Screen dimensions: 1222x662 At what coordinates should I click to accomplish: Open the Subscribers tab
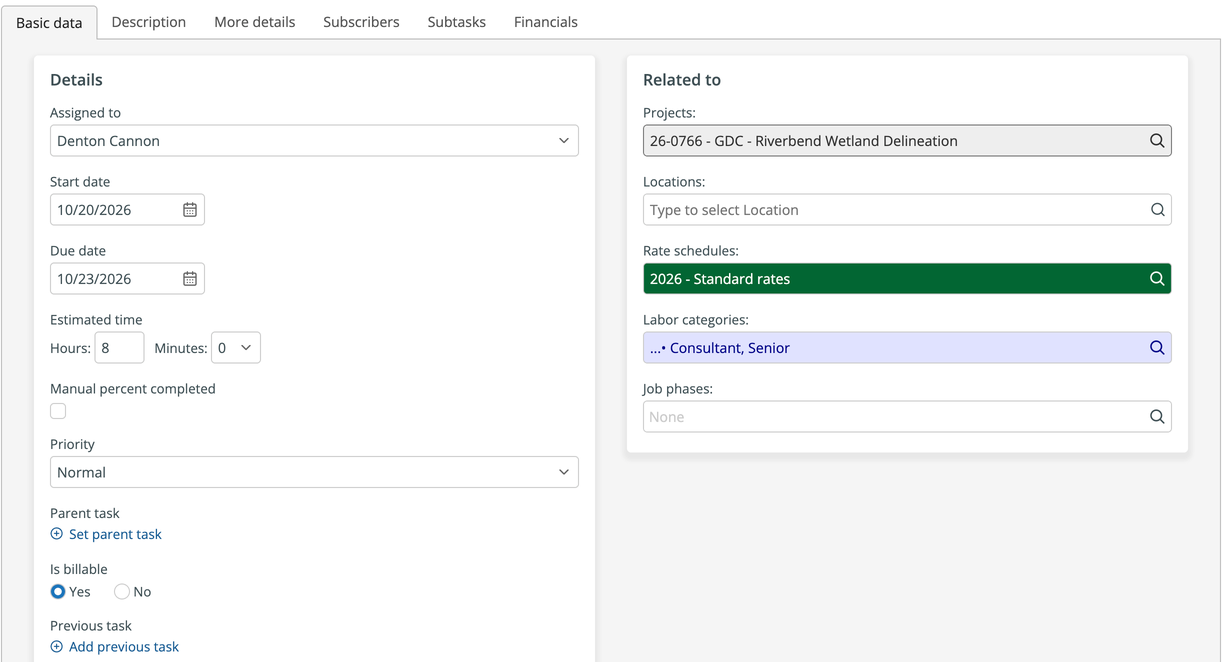(x=361, y=22)
